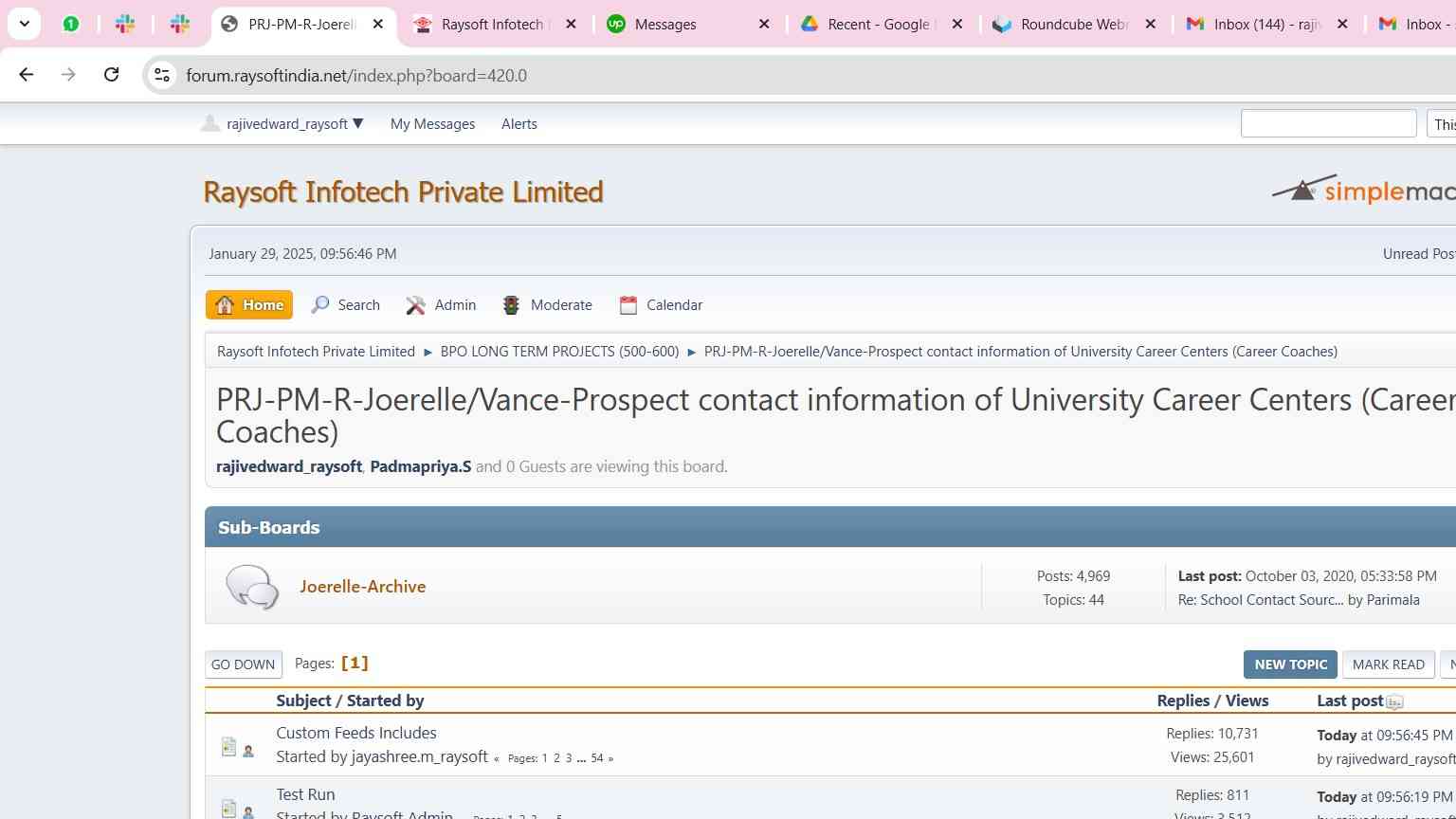1456x819 pixels.
Task: Go back to the previous page
Action: click(27, 75)
